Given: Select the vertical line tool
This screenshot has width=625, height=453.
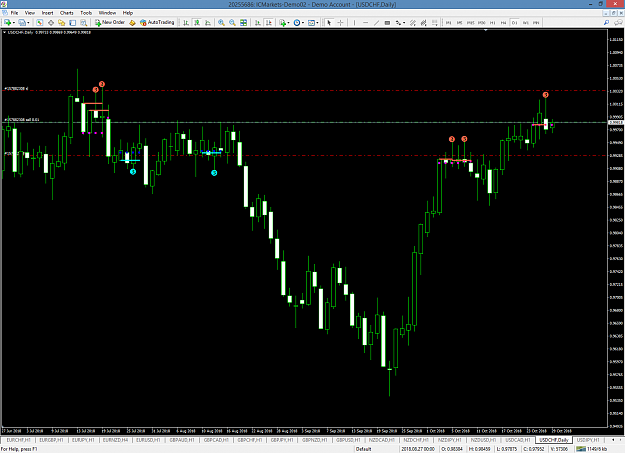Looking at the screenshot, I should (354, 23).
